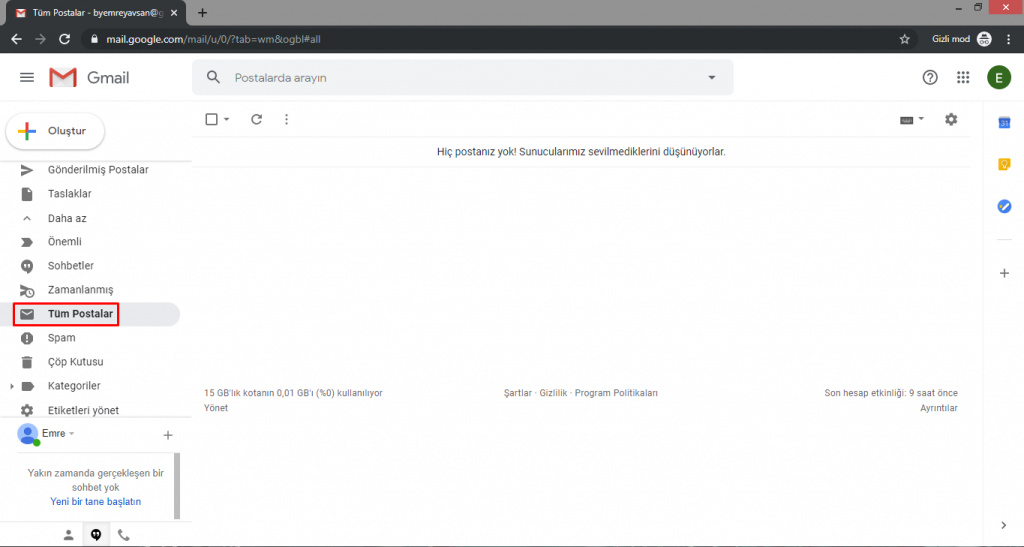Image resolution: width=1024 pixels, height=547 pixels.
Task: Click the Oluştur compose button
Action: [56, 131]
